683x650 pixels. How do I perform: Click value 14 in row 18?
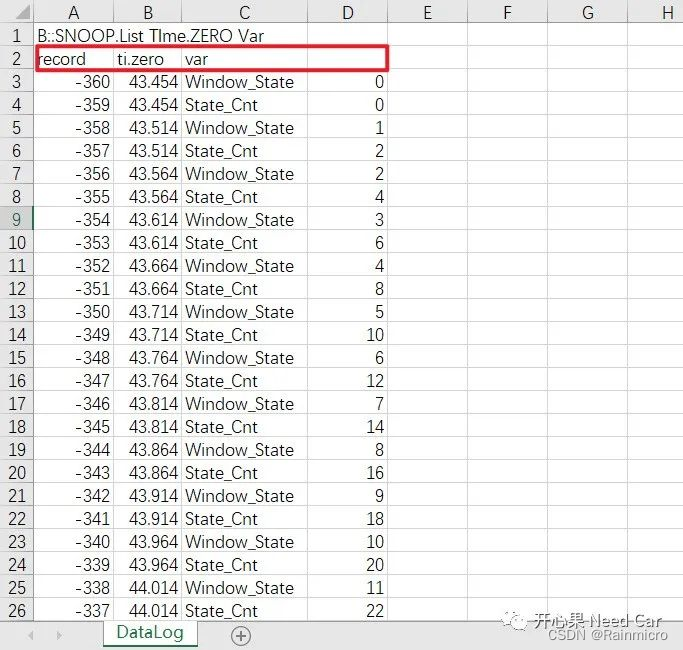pos(348,427)
